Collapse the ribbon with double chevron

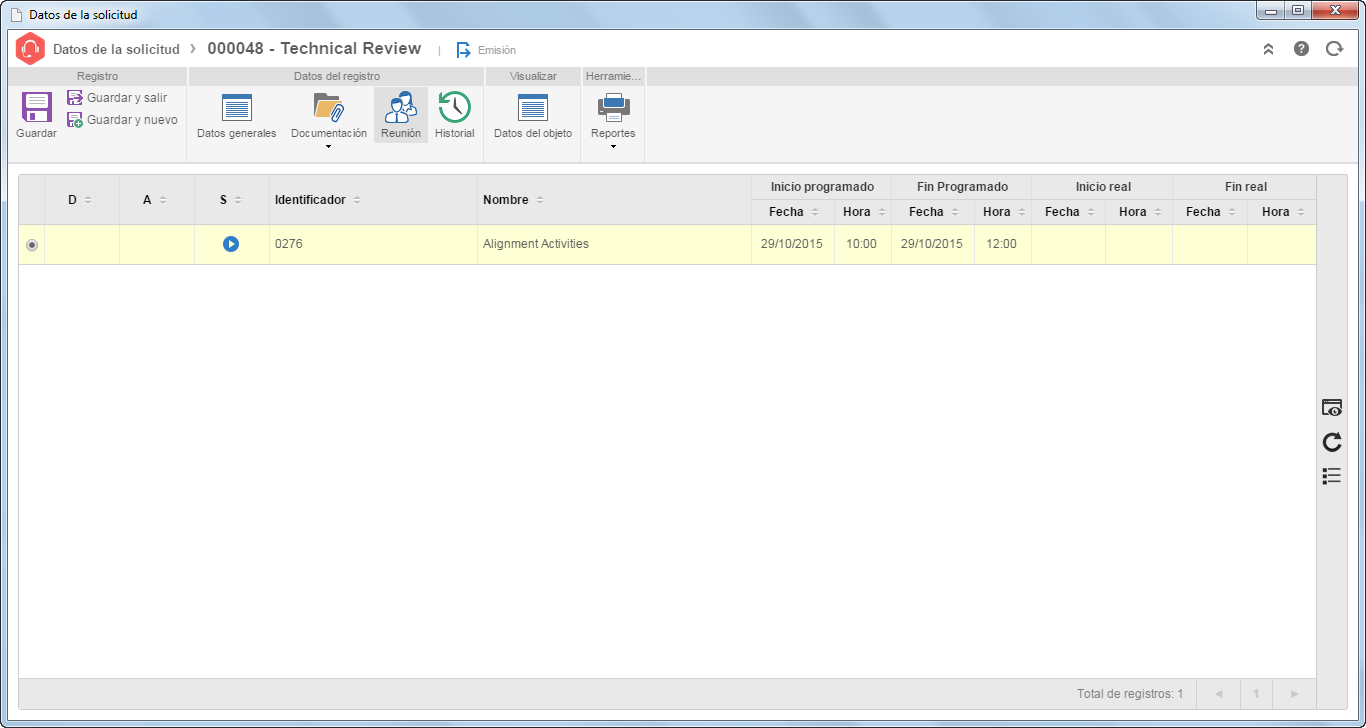pyautogui.click(x=1268, y=48)
